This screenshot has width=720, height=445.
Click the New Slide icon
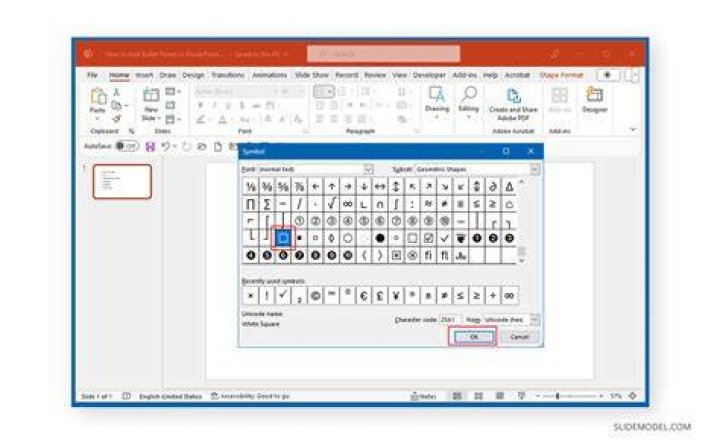151,95
